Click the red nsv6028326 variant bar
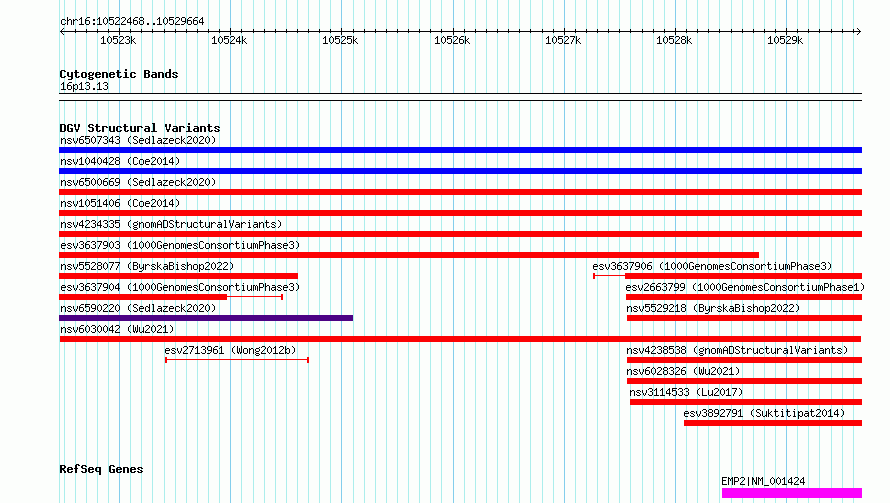Viewport: 890px width, 503px height. point(744,381)
